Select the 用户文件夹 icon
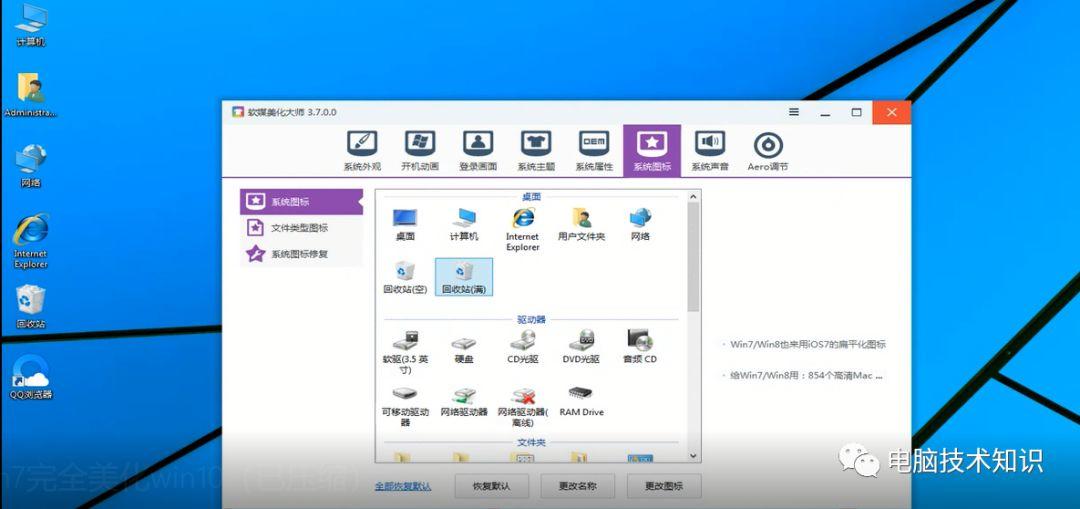The height and width of the screenshot is (509, 1080). 581,225
